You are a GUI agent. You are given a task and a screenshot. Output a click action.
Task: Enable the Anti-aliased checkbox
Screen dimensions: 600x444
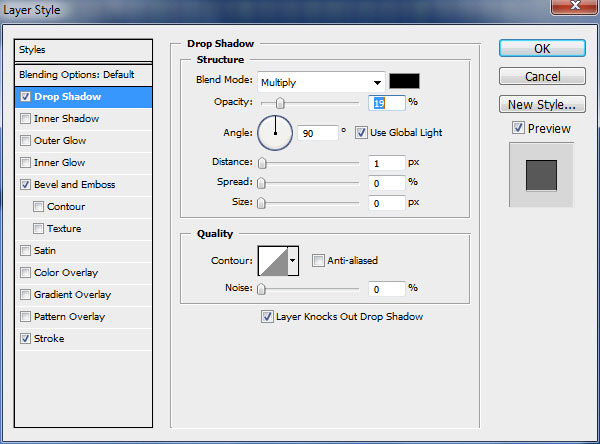click(318, 261)
